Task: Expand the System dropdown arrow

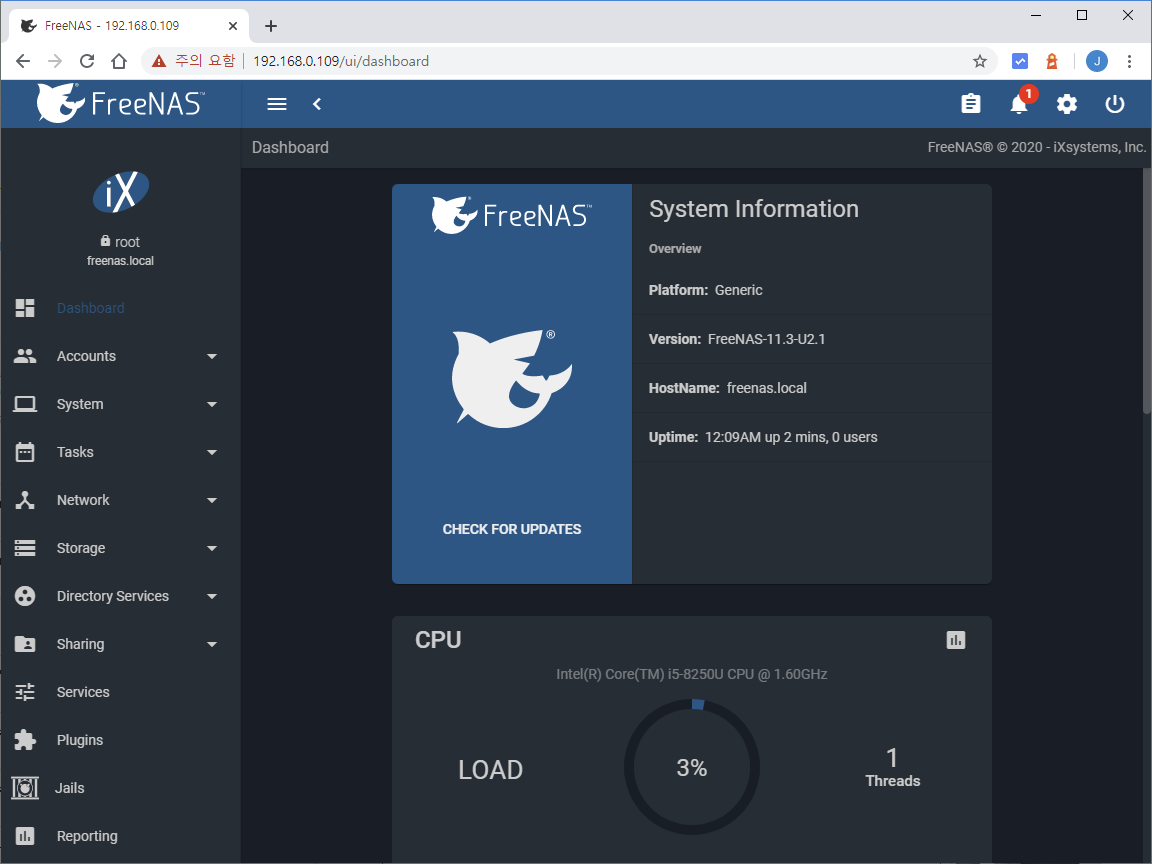Action: pyautogui.click(x=212, y=404)
